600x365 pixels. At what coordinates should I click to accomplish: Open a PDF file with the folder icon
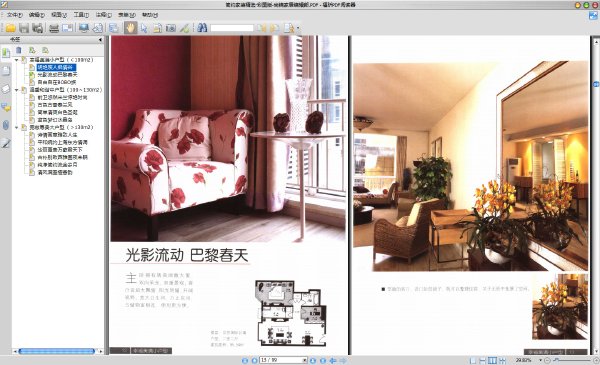click(x=10, y=28)
